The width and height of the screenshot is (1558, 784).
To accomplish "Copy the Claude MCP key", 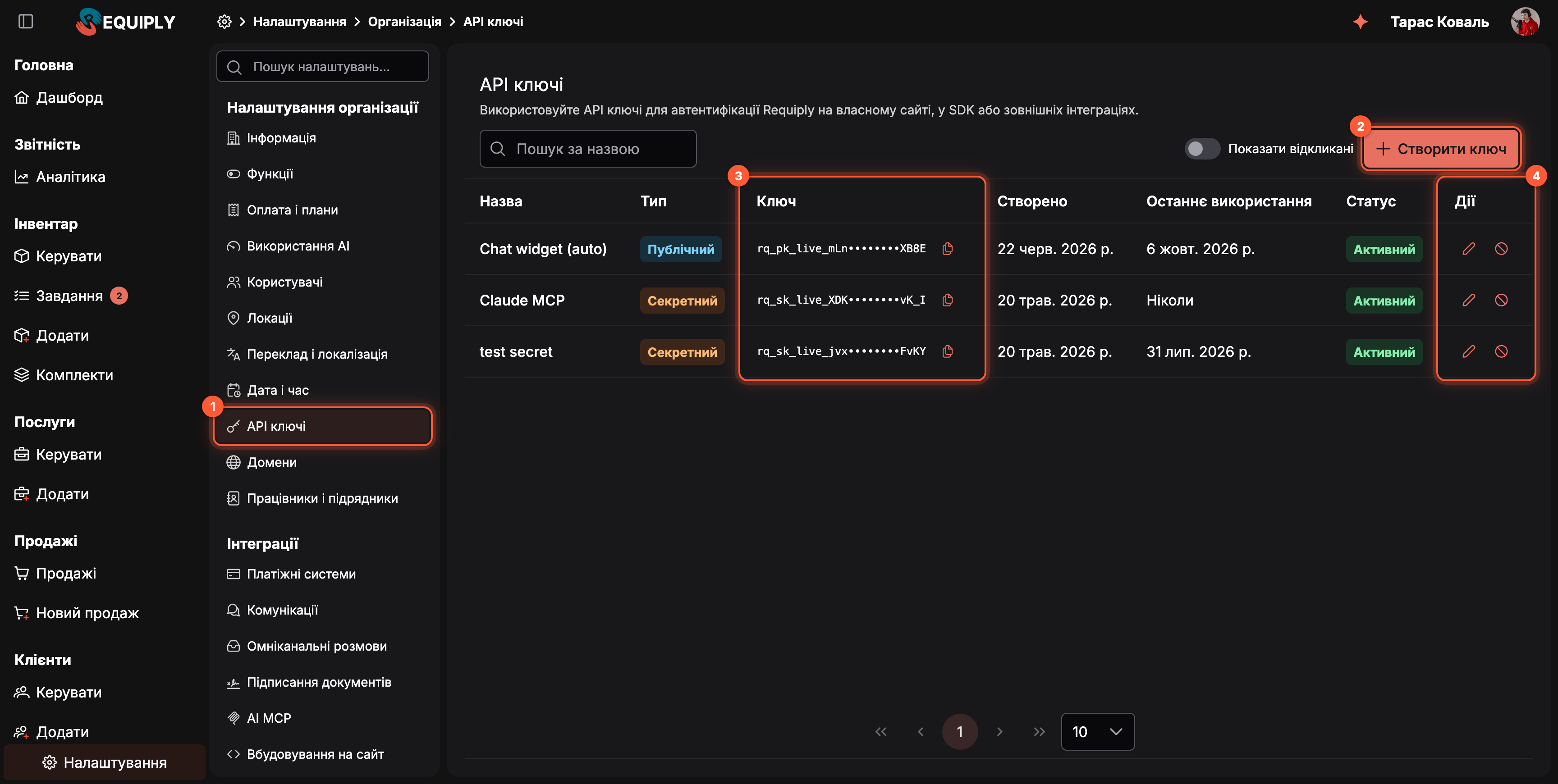I will coord(948,300).
